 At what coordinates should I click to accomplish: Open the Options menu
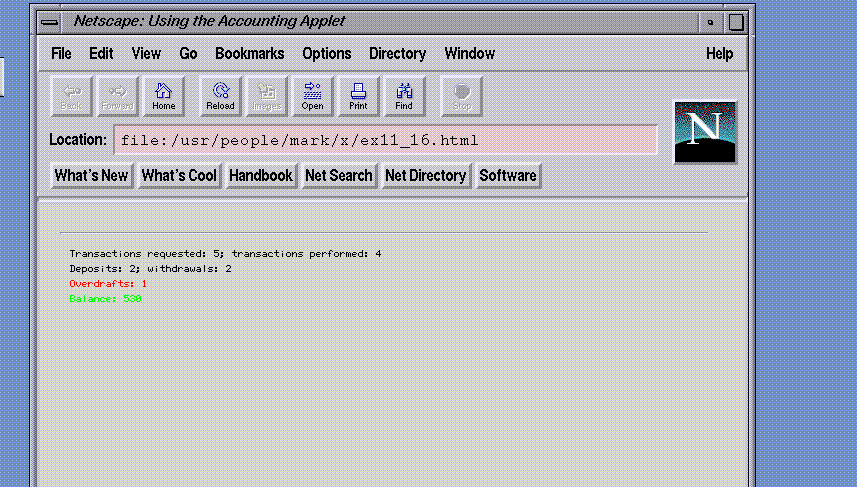327,54
